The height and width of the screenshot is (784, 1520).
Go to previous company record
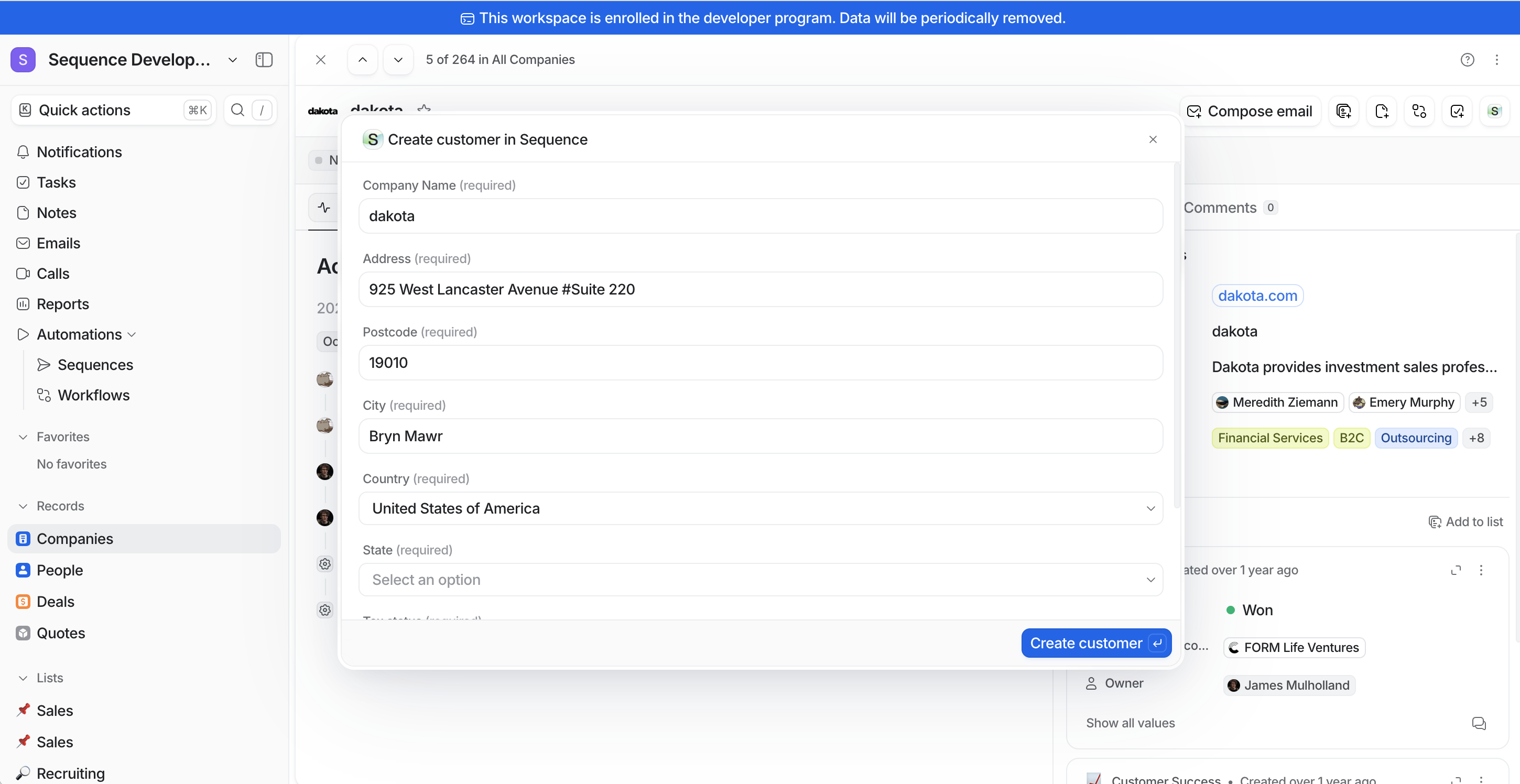click(x=362, y=60)
